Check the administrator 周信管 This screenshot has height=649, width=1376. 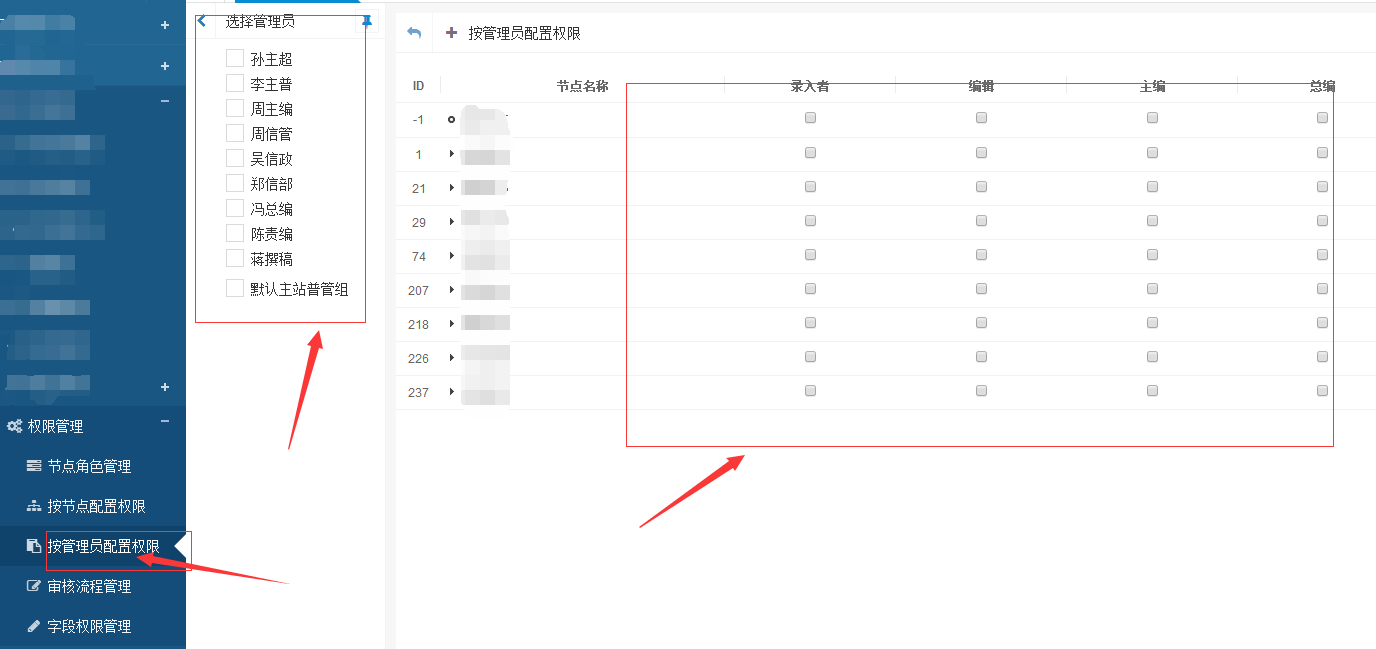pos(235,133)
